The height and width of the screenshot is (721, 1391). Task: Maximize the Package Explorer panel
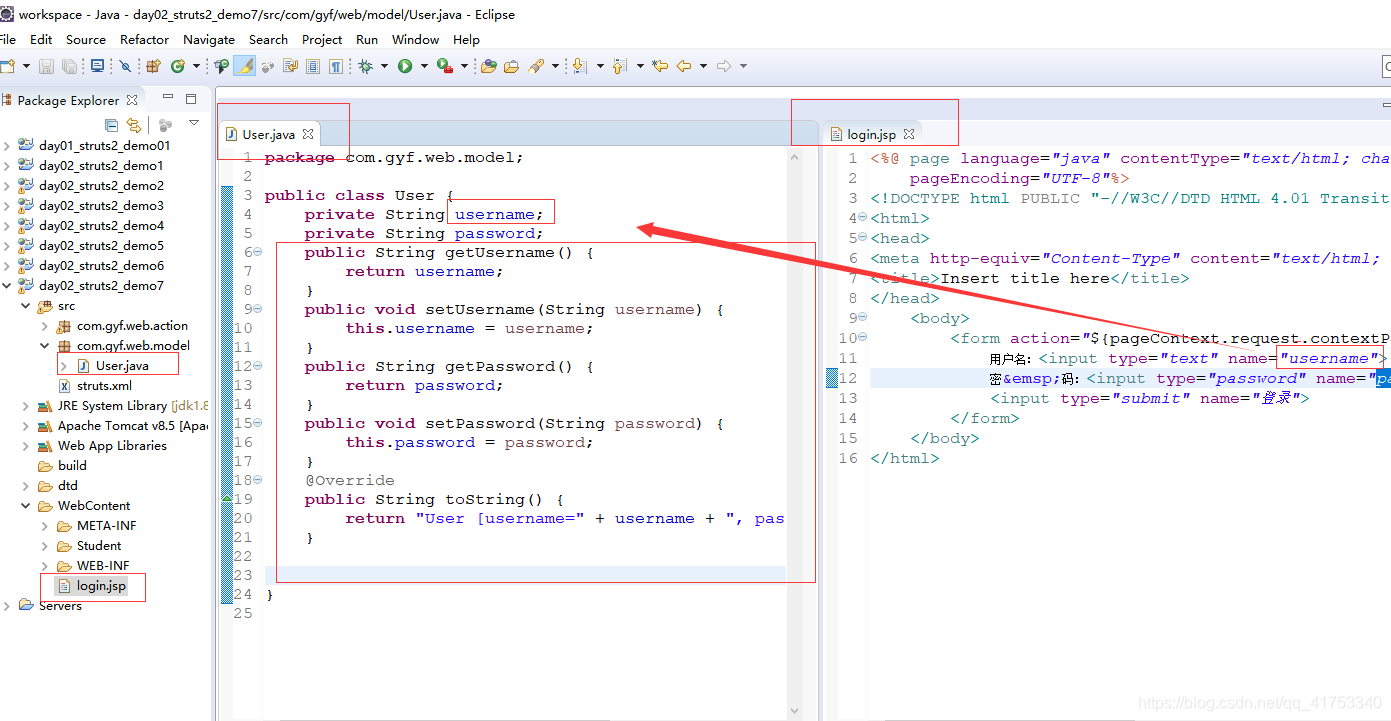pyautogui.click(x=191, y=98)
